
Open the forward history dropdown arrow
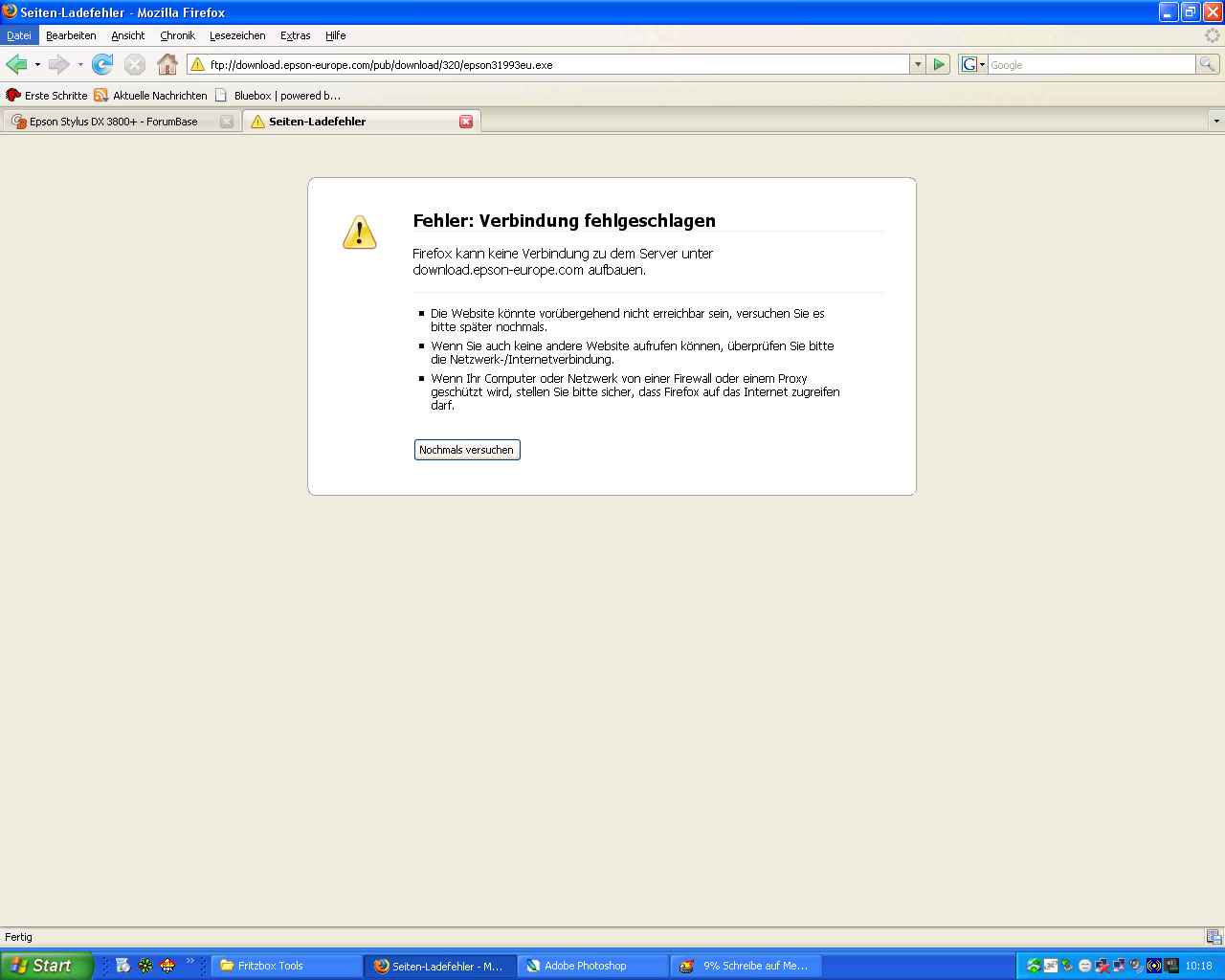click(x=80, y=65)
